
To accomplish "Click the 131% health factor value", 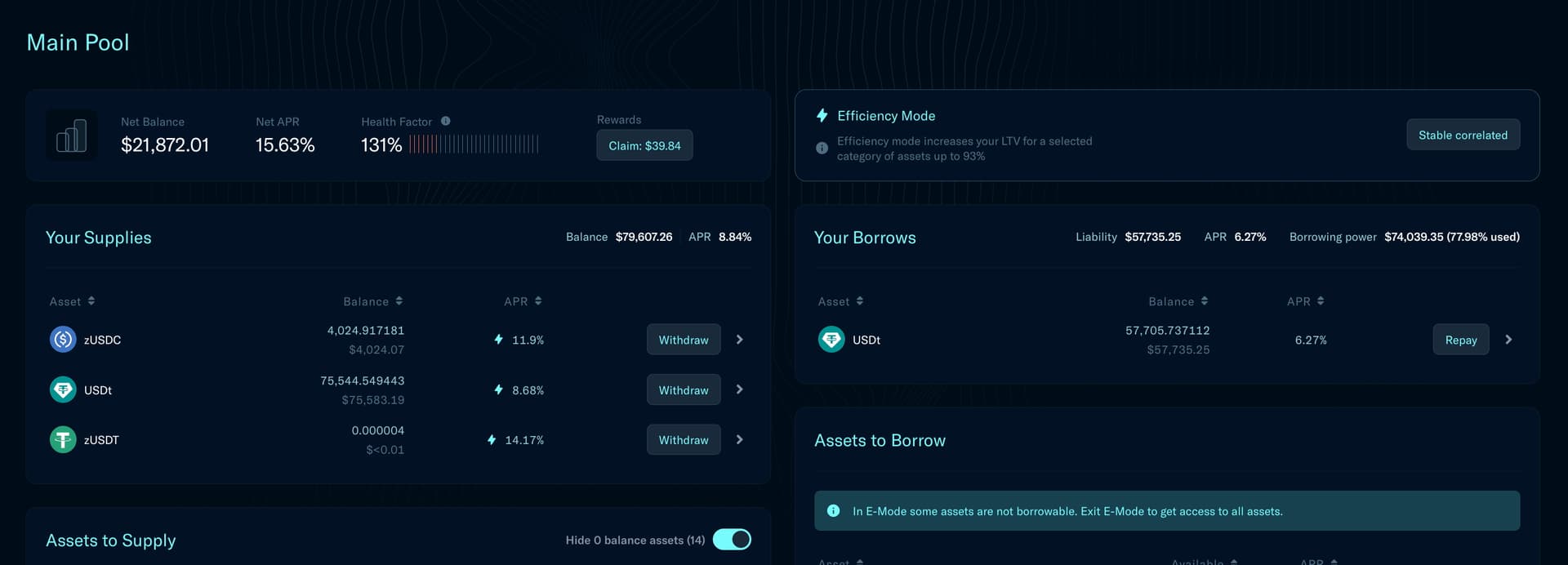I will tap(381, 145).
